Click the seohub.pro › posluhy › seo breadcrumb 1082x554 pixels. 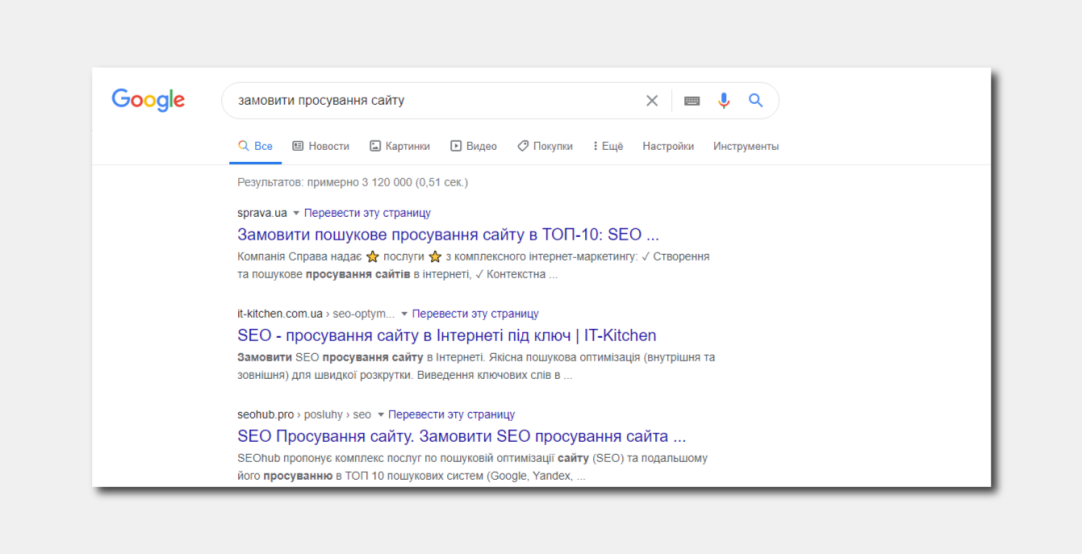304,415
